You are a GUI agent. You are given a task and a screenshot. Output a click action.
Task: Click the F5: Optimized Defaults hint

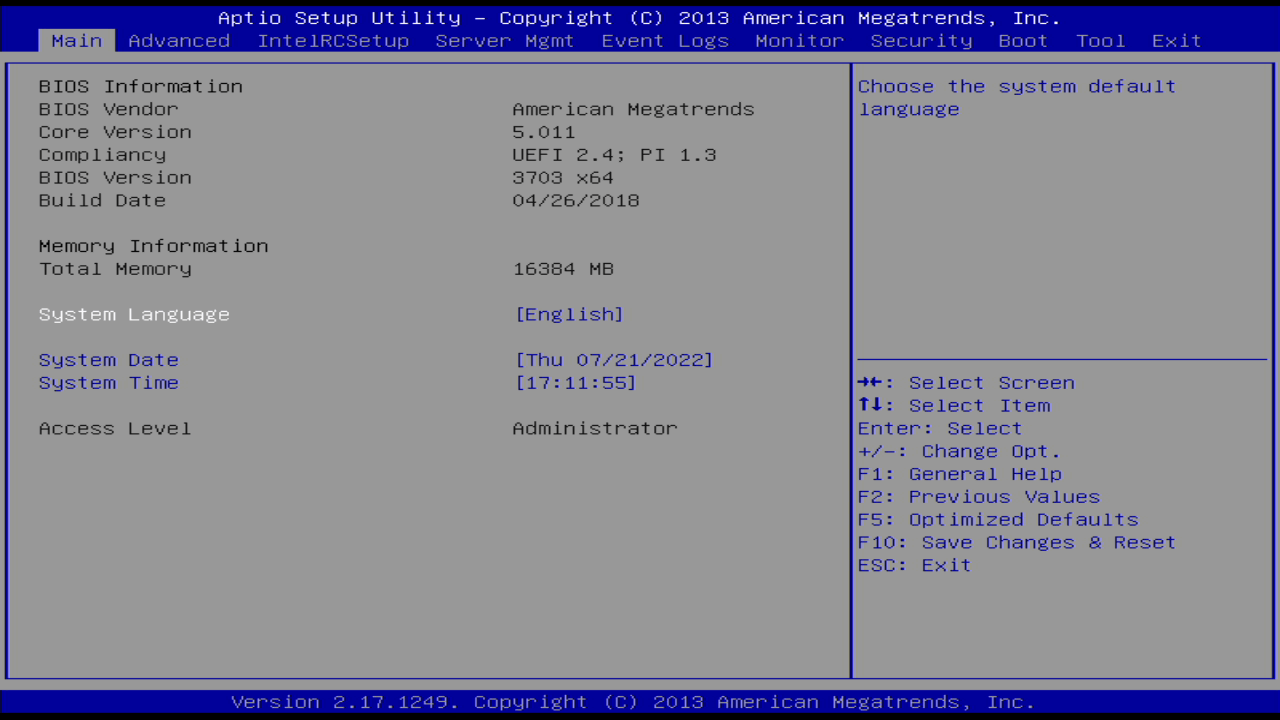point(998,520)
